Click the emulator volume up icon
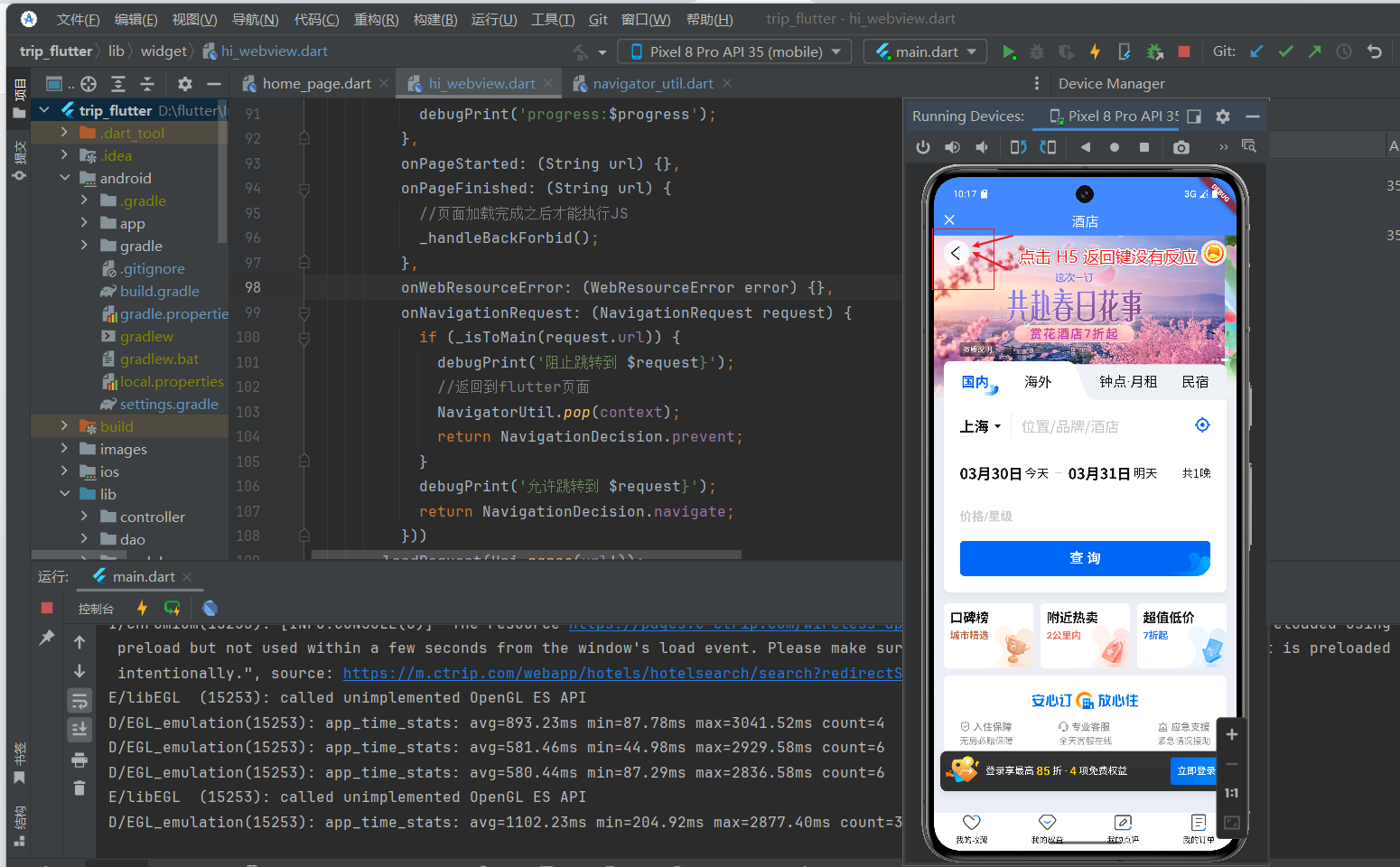Image resolution: width=1400 pixels, height=867 pixels. pos(952,146)
